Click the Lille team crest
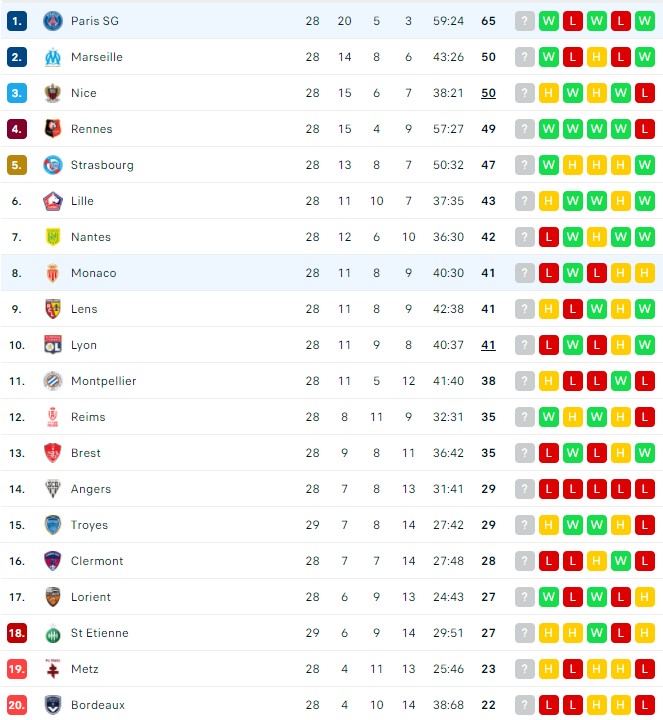Image resolution: width=663 pixels, height=720 pixels. (53, 201)
